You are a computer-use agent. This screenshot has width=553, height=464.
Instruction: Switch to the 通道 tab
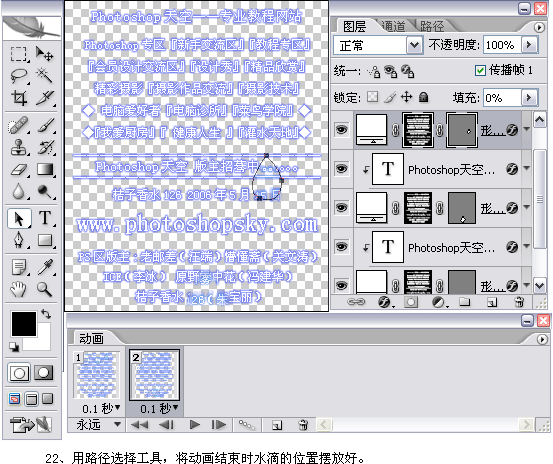pyautogui.click(x=393, y=26)
